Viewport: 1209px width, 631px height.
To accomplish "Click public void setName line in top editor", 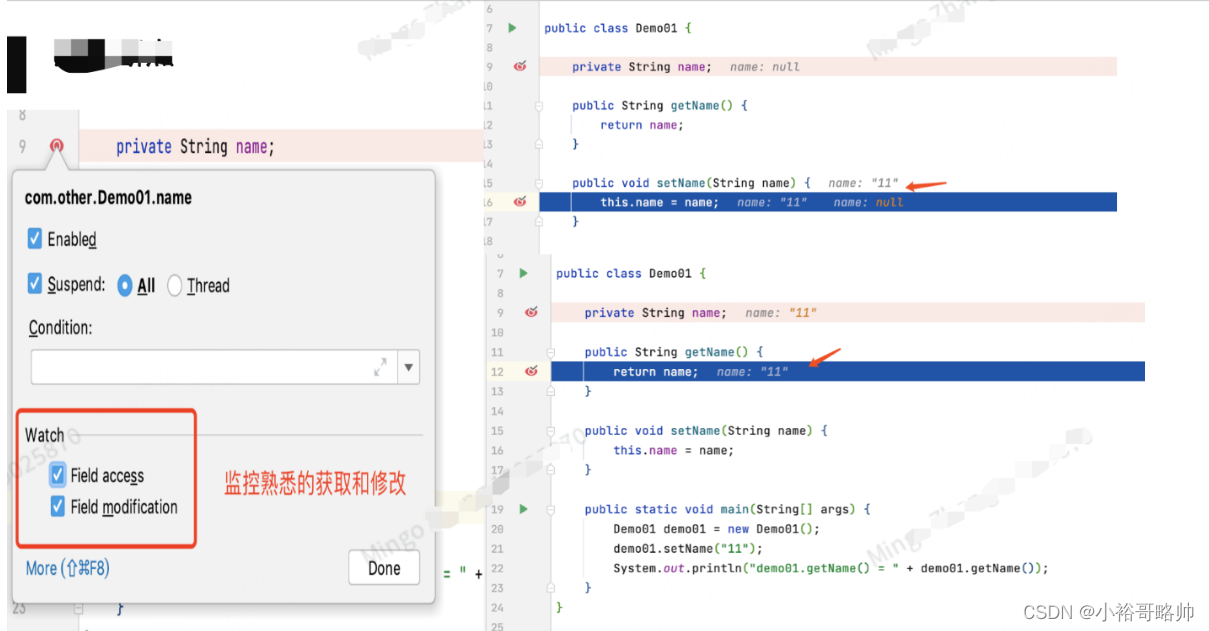I will click(x=691, y=183).
